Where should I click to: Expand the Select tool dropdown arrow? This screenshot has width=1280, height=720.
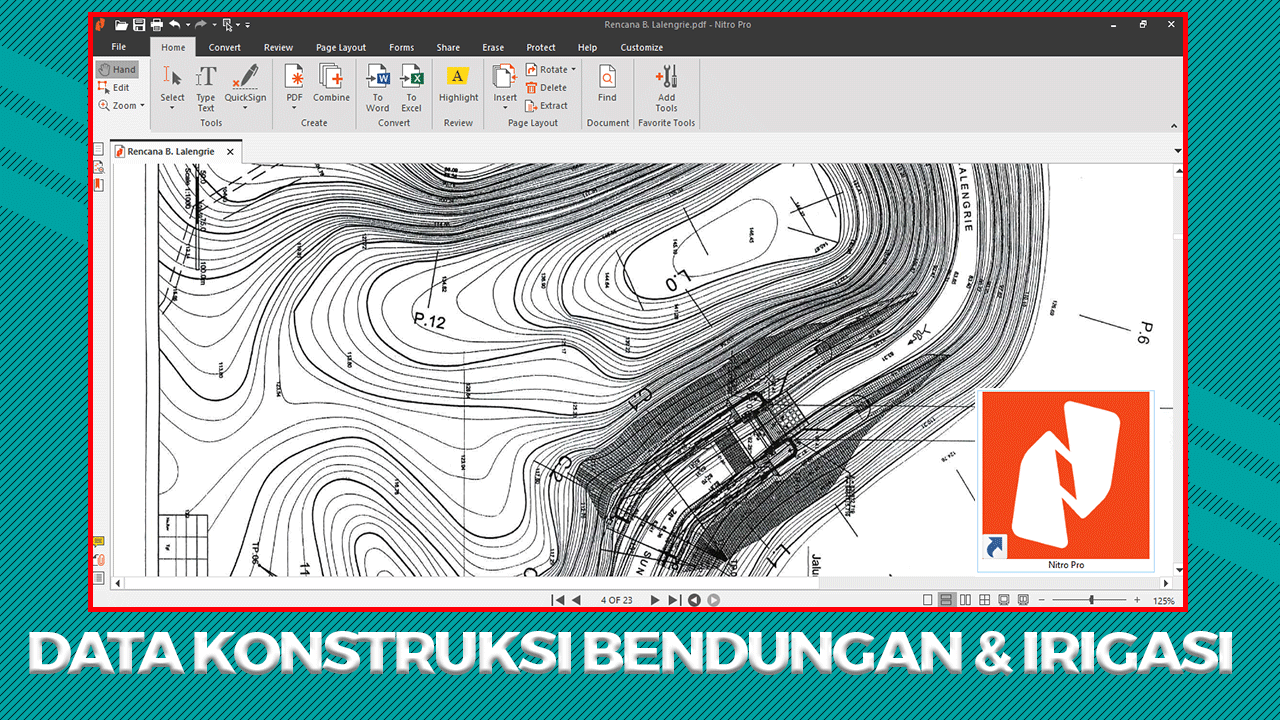click(x=172, y=108)
